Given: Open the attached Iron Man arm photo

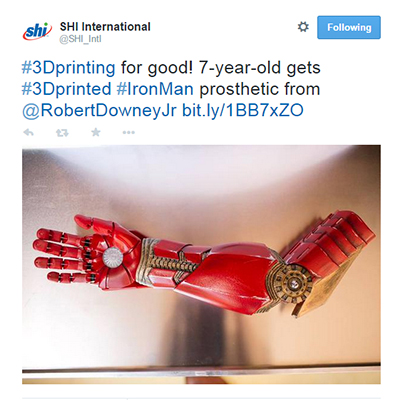Looking at the screenshot, I should pos(201,264).
